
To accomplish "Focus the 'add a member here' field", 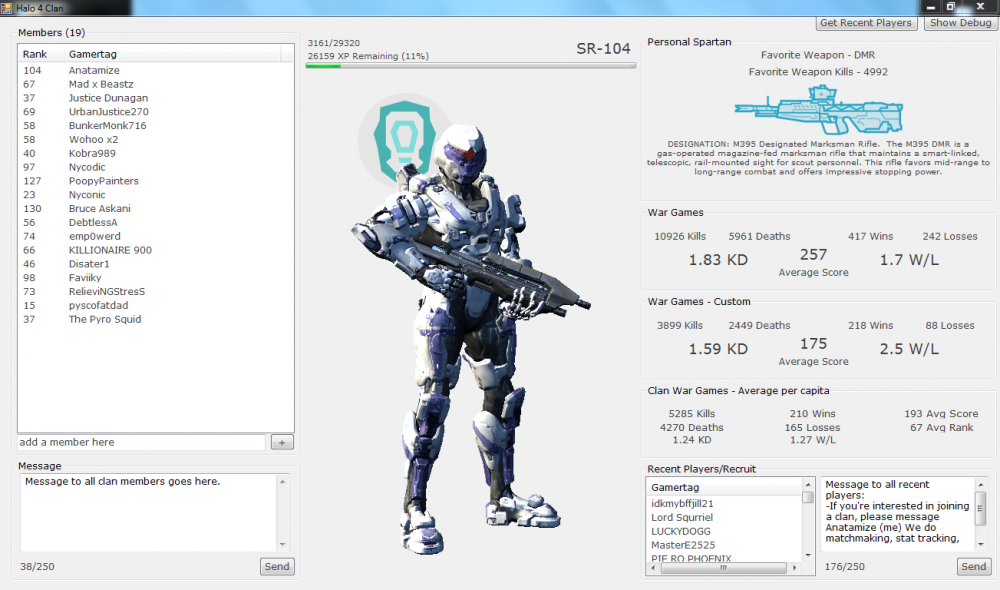I will click(x=140, y=442).
